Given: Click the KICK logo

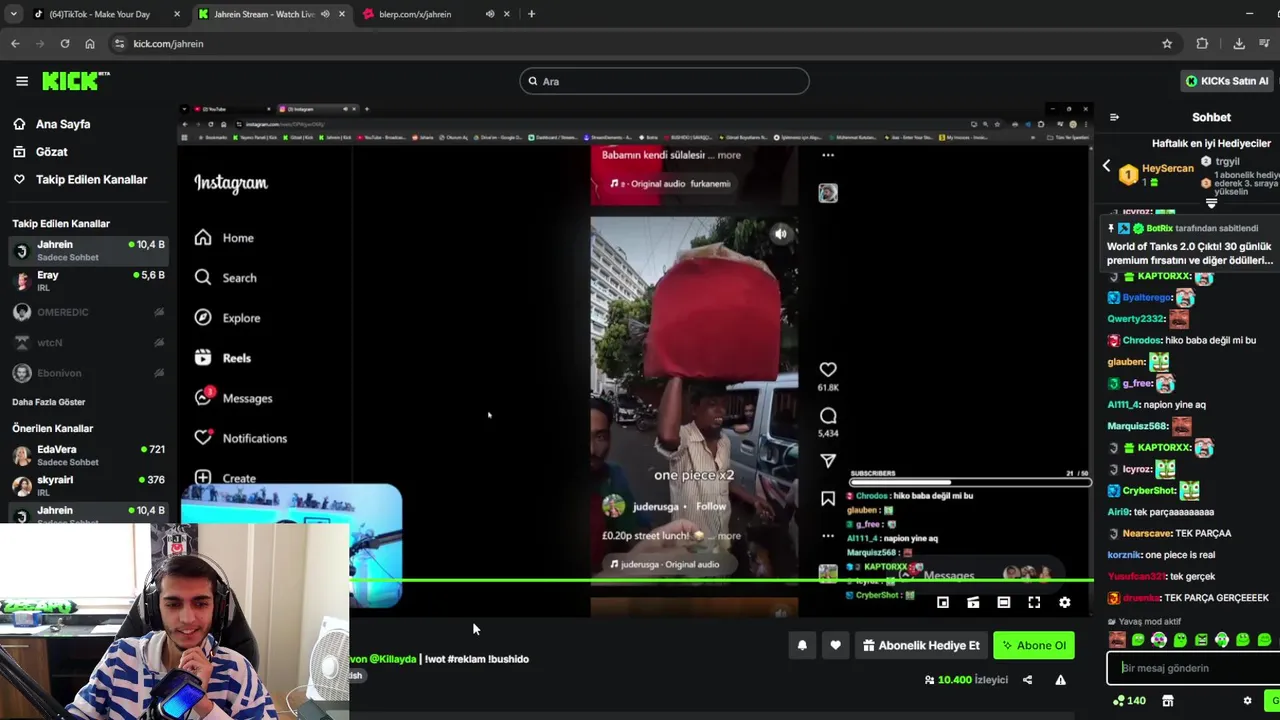Looking at the screenshot, I should (76, 81).
